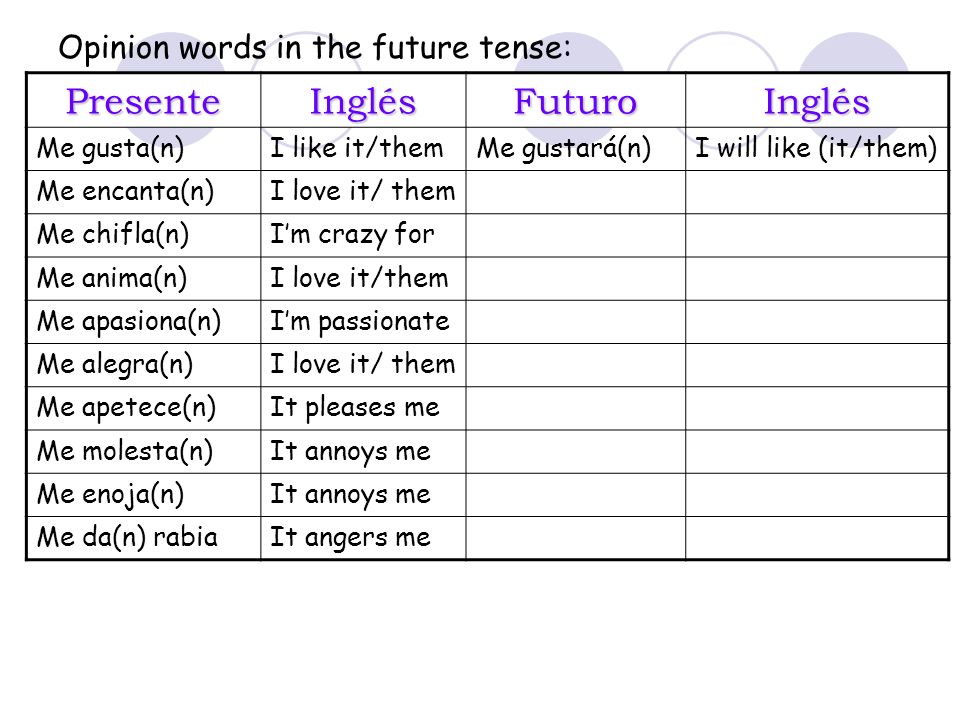The width and height of the screenshot is (960, 720).
Task: Click the empty Futuro cell beside 'Me encanta(n)'
Action: click(x=576, y=192)
